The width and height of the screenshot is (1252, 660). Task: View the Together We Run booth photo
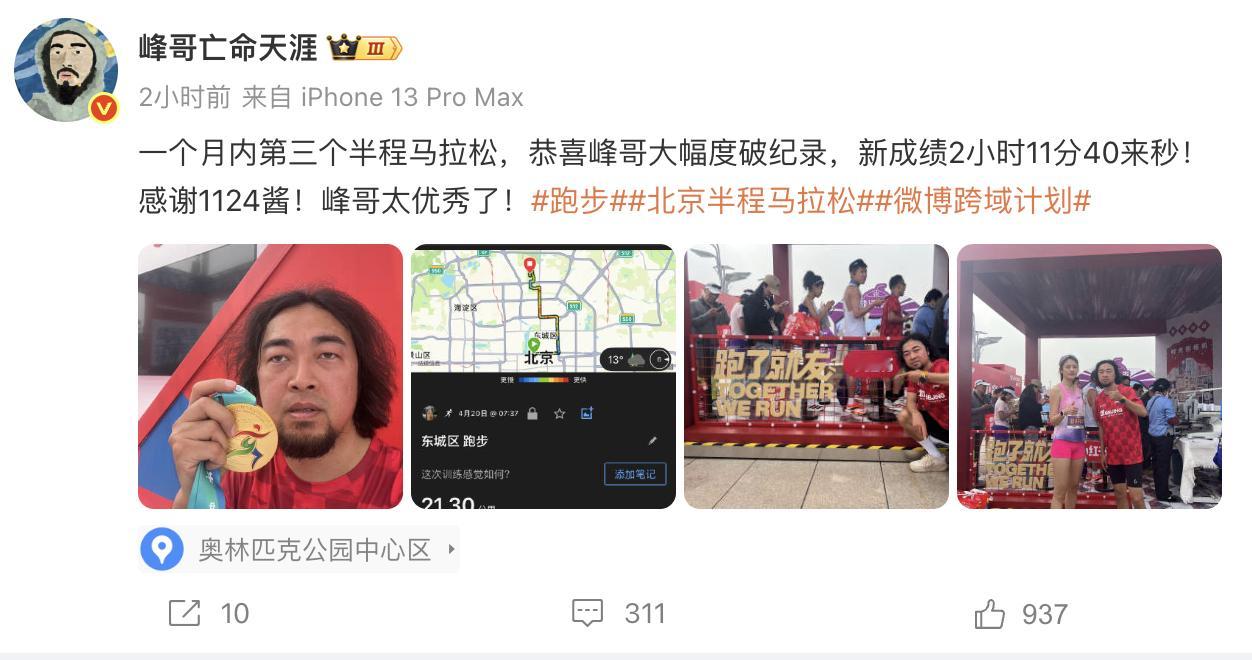coord(816,376)
